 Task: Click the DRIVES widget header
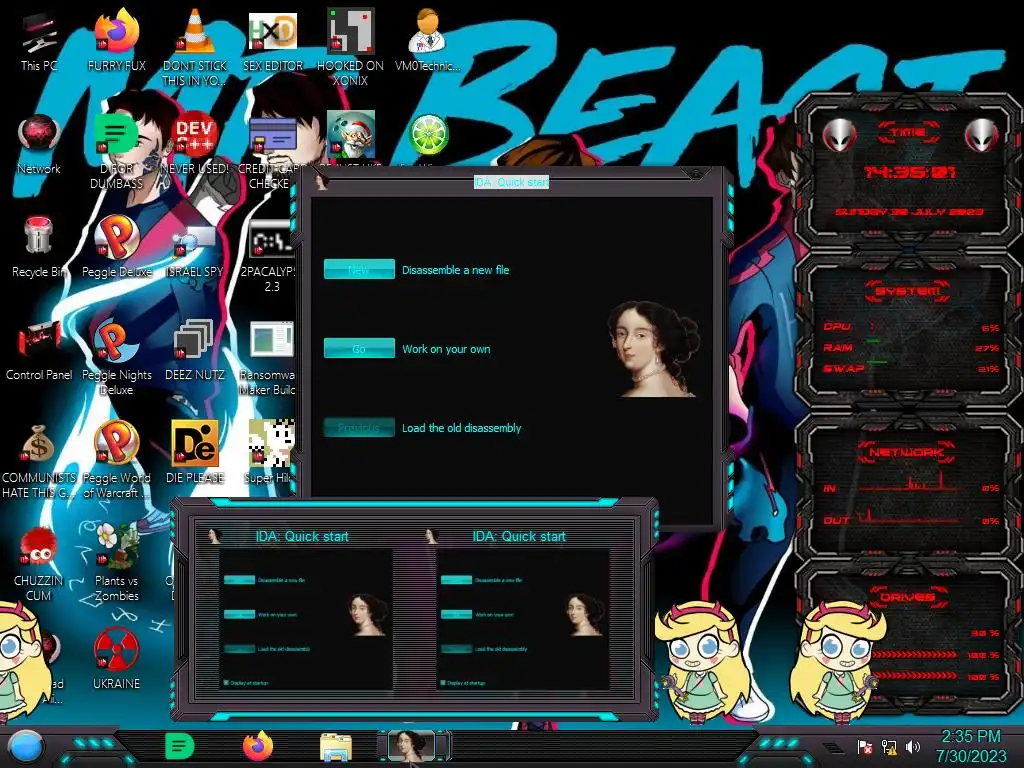pos(907,597)
